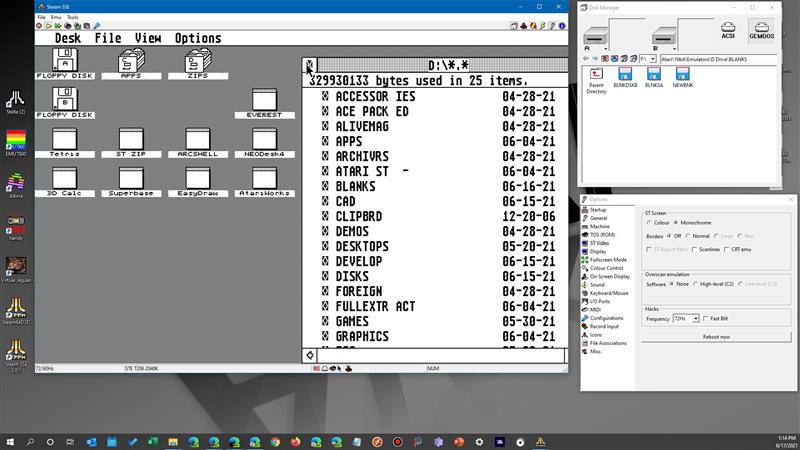This screenshot has width=800, height=450.
Task: Click the disk manager icon in Steem toolbar
Action: tap(514, 26)
